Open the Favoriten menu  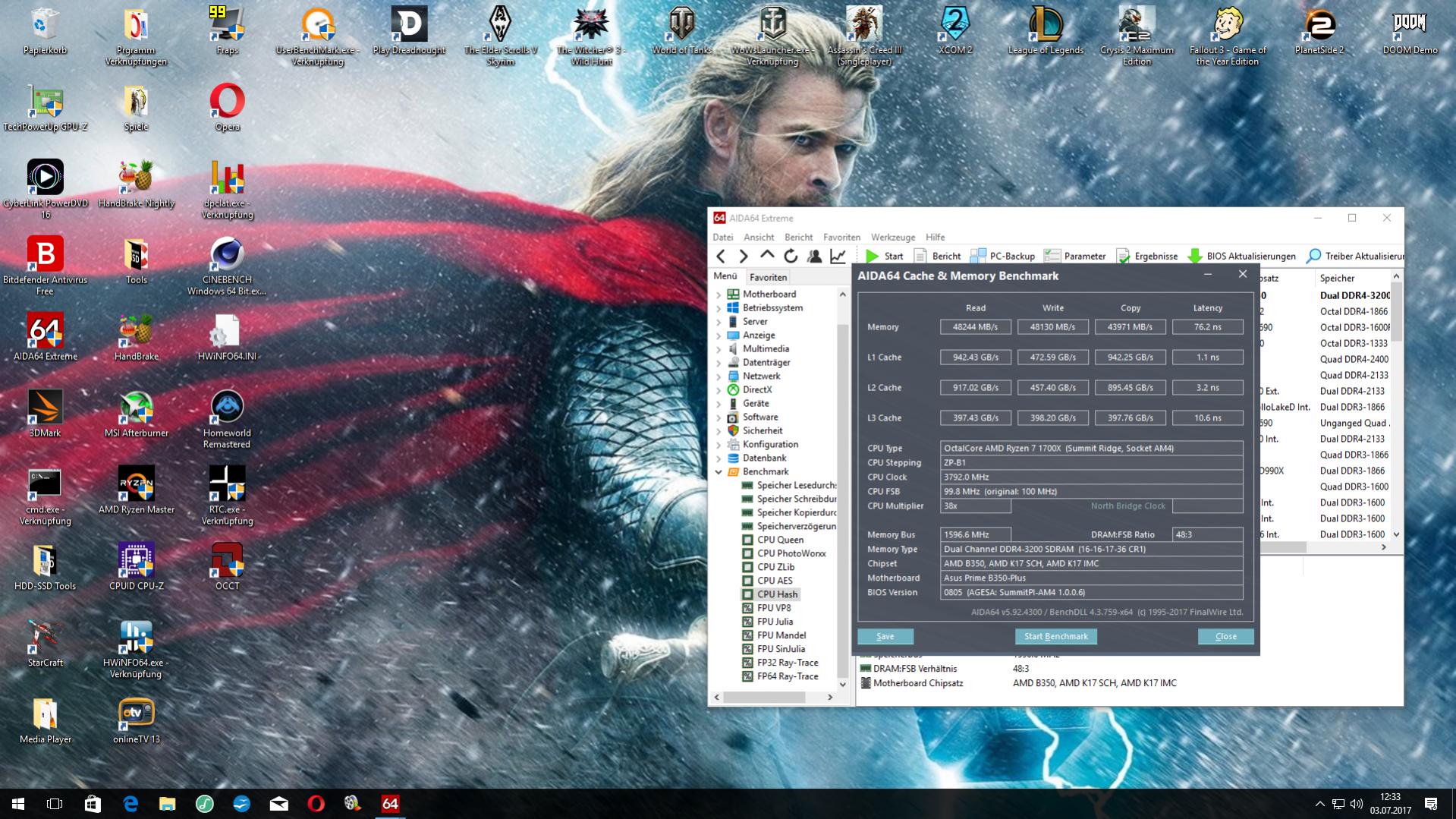(x=841, y=238)
